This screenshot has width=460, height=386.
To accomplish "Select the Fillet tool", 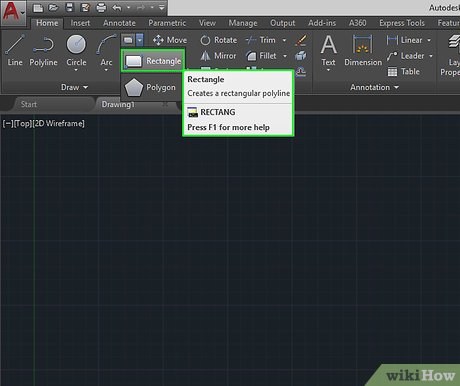I will (x=261, y=56).
